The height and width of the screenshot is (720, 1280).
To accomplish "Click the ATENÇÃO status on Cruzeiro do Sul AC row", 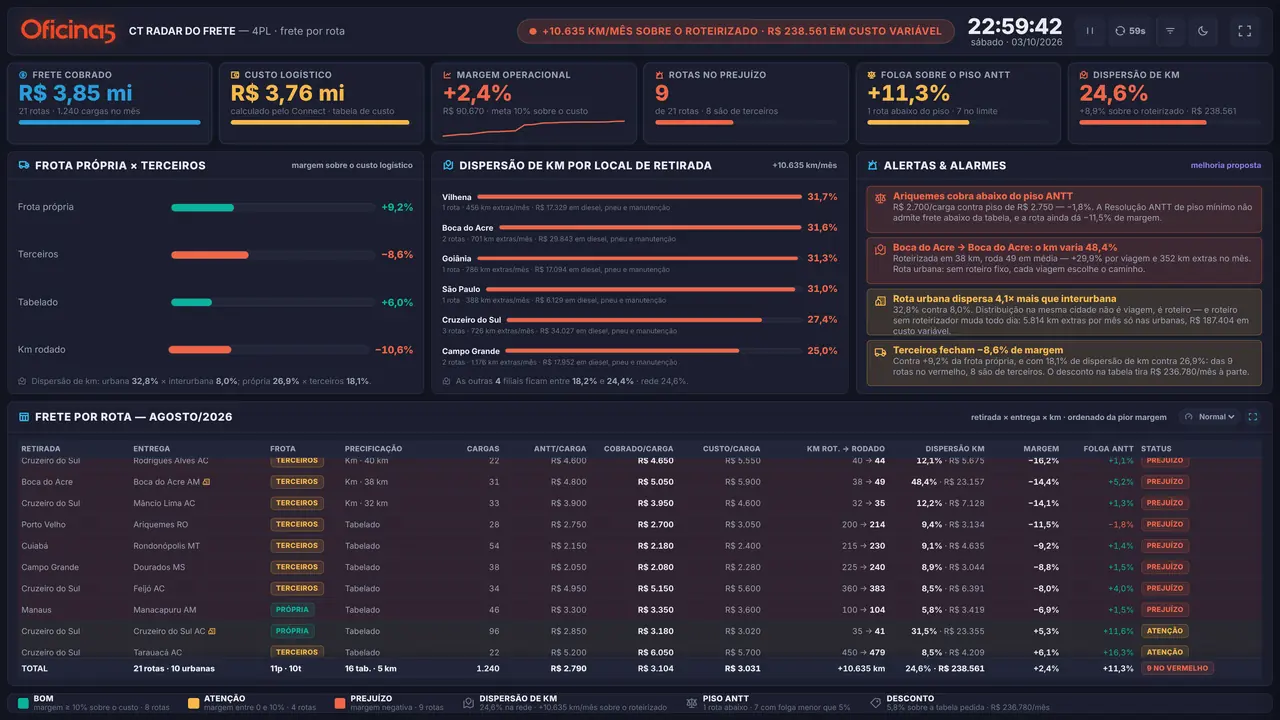I will pyautogui.click(x=1165, y=631).
